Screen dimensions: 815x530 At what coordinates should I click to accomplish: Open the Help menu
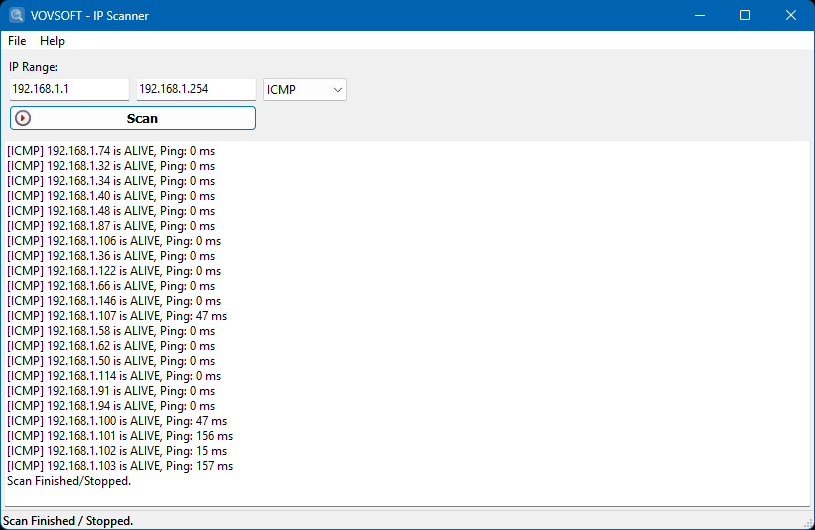coord(52,41)
